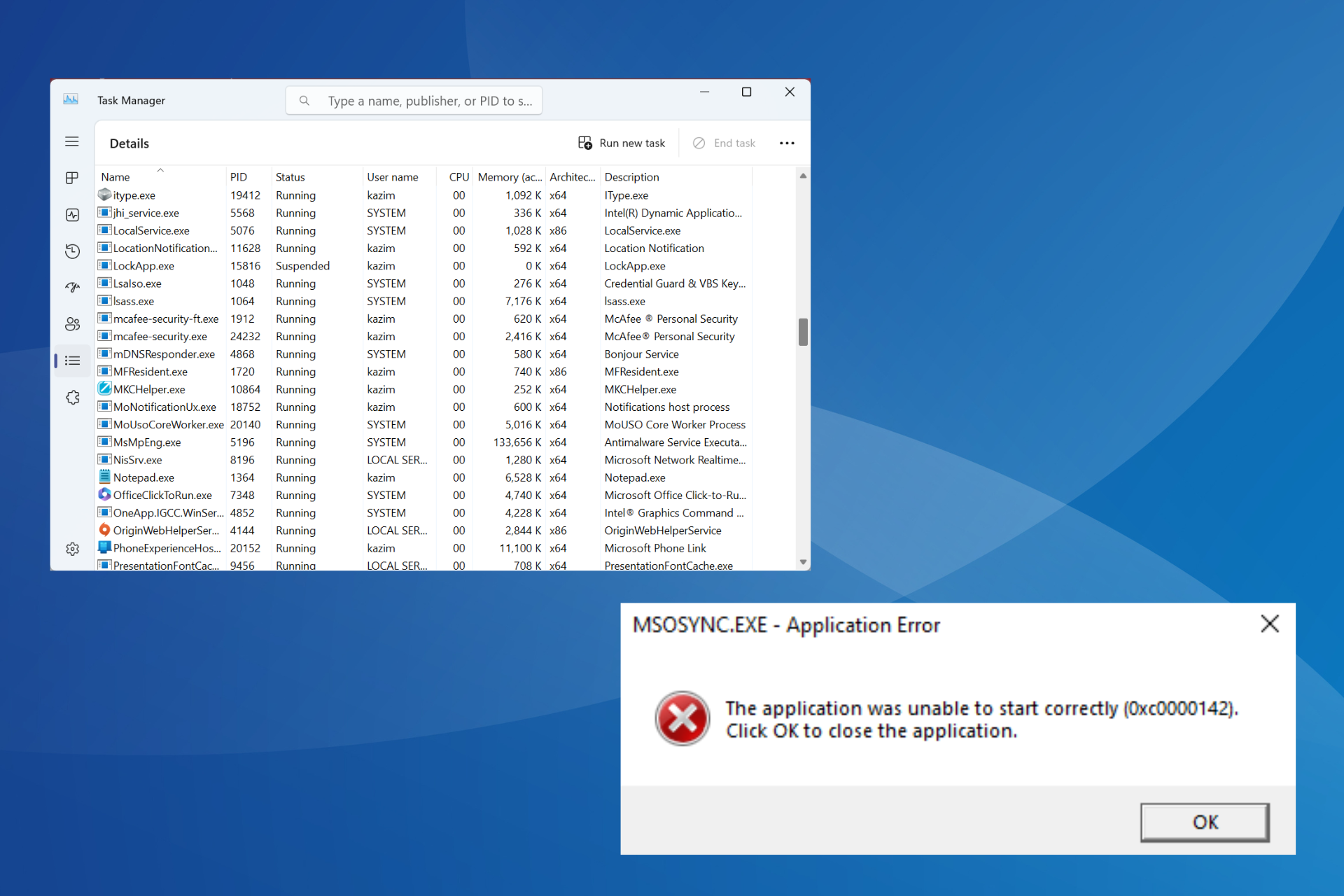Select the MoUsoCoreWorker.exe process
This screenshot has width=1344, height=896.
424,424
